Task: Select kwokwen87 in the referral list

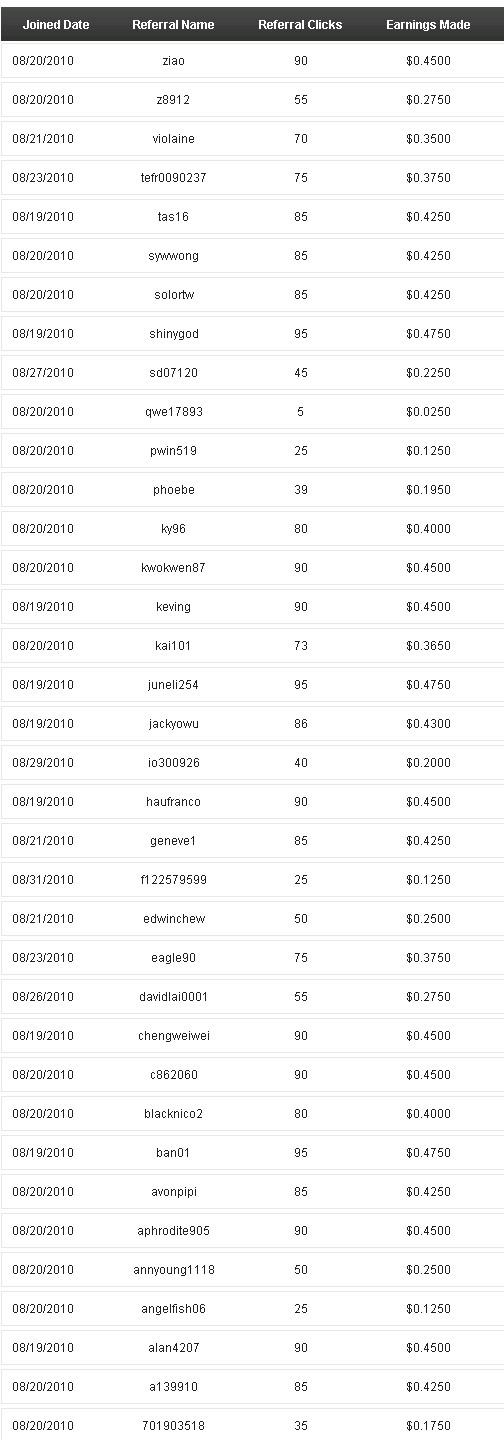Action: point(173,568)
